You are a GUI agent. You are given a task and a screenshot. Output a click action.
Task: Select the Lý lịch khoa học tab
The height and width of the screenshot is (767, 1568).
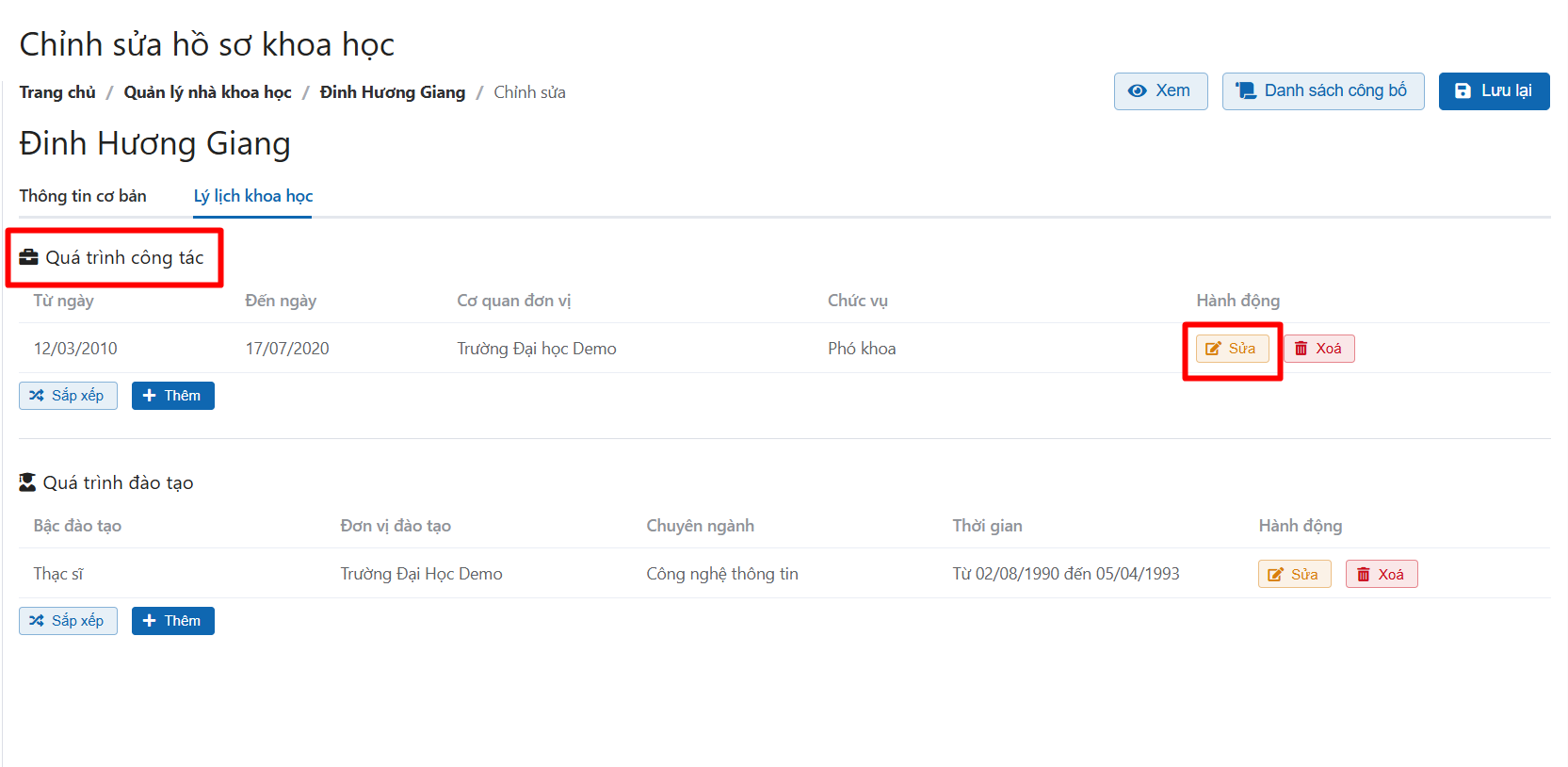(252, 196)
